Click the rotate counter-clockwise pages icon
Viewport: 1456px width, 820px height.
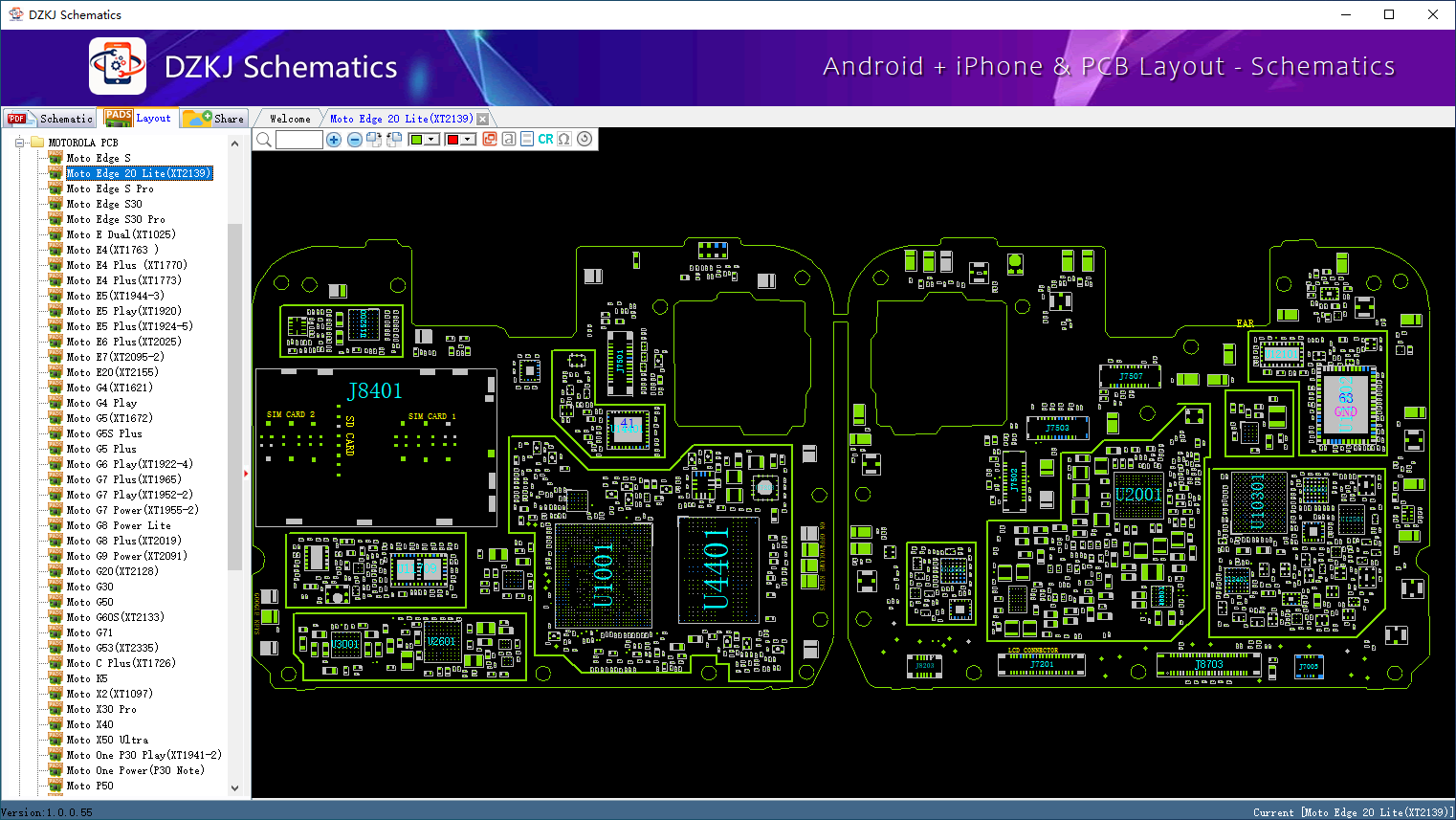tap(393, 140)
